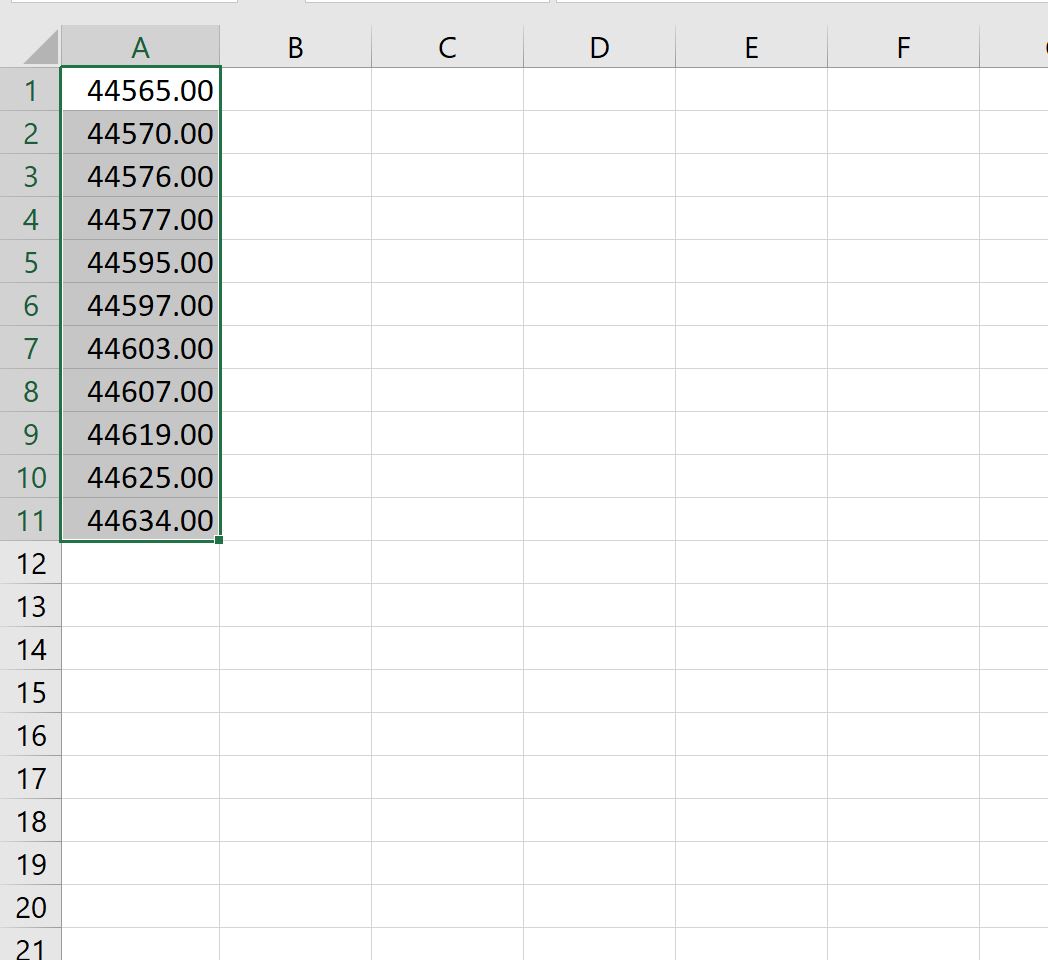Viewport: 1048px width, 960px height.
Task: Select row 10 header
Action: tap(30, 476)
